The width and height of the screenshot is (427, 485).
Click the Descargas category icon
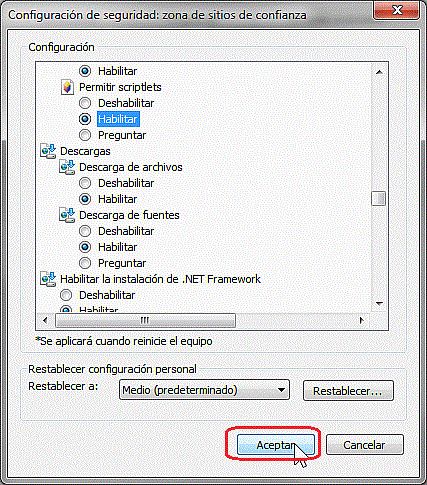(x=48, y=151)
